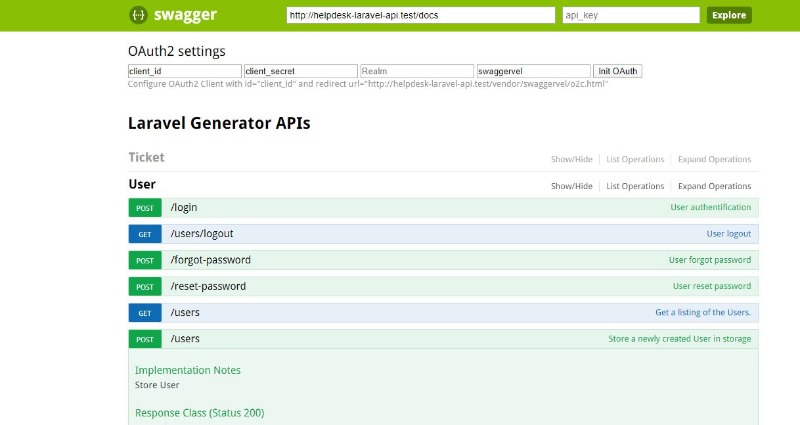
Task: Expand the Ticket section heading
Action: 146,157
